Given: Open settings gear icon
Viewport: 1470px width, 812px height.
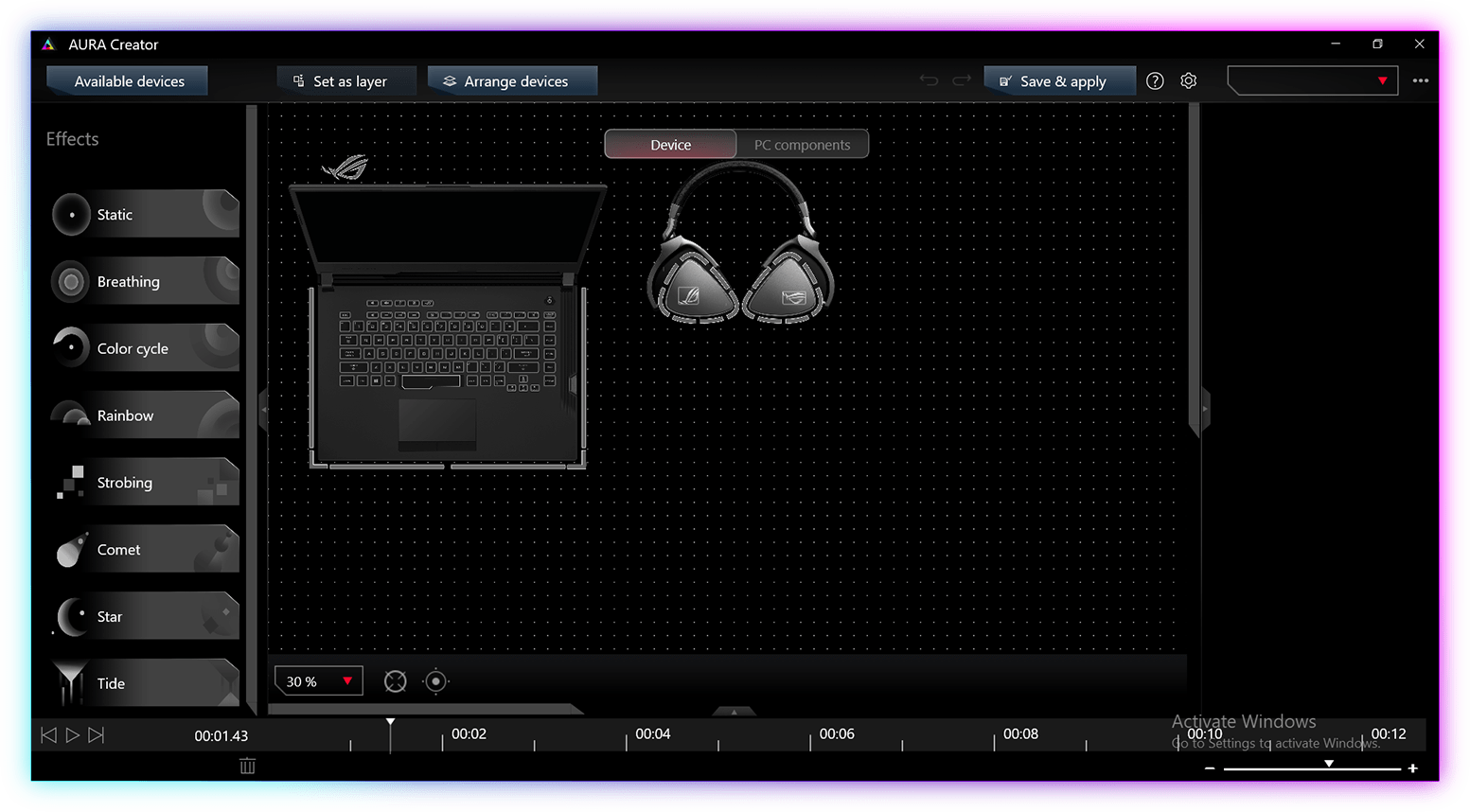Looking at the screenshot, I should [x=1189, y=81].
